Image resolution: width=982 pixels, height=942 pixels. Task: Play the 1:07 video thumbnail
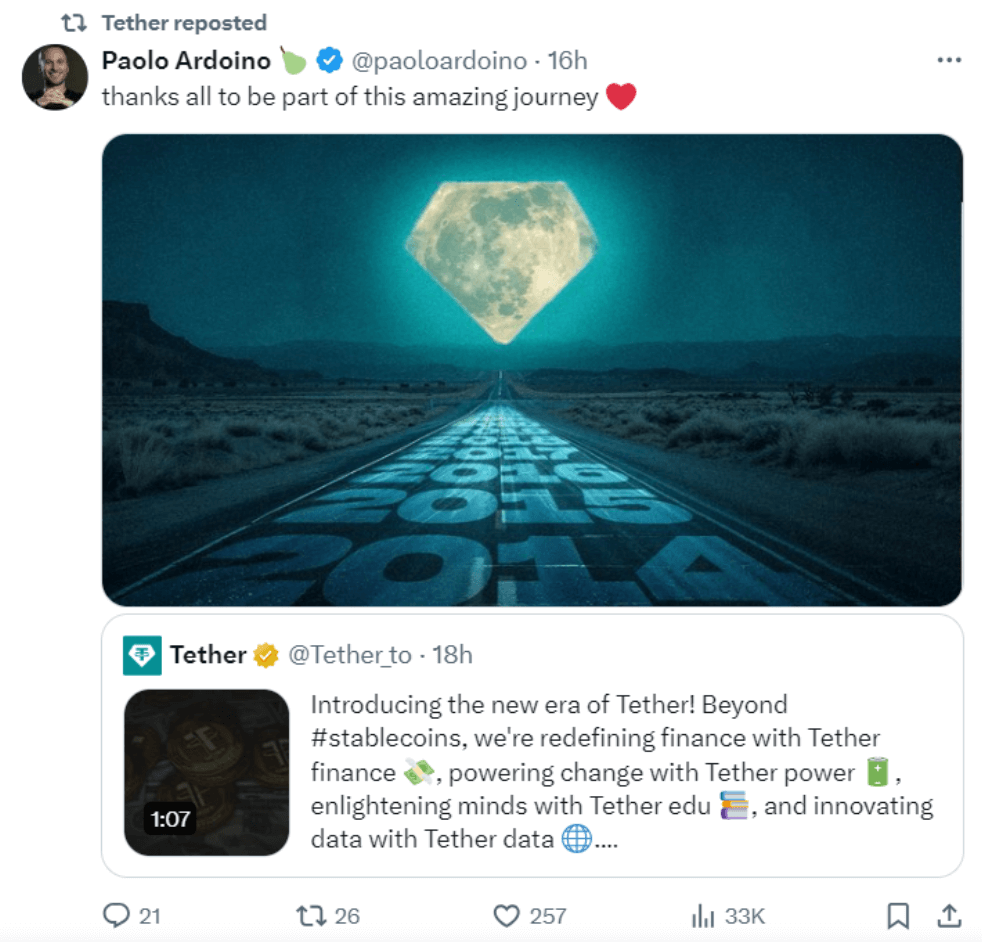coord(207,772)
